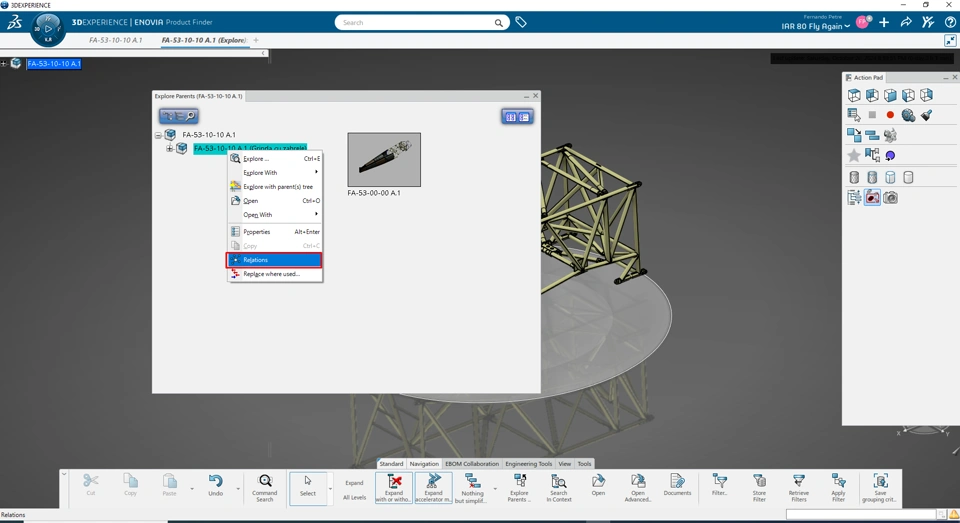The width and height of the screenshot is (960, 523).
Task: Click the gray star icon in Action Pad
Action: 854,156
